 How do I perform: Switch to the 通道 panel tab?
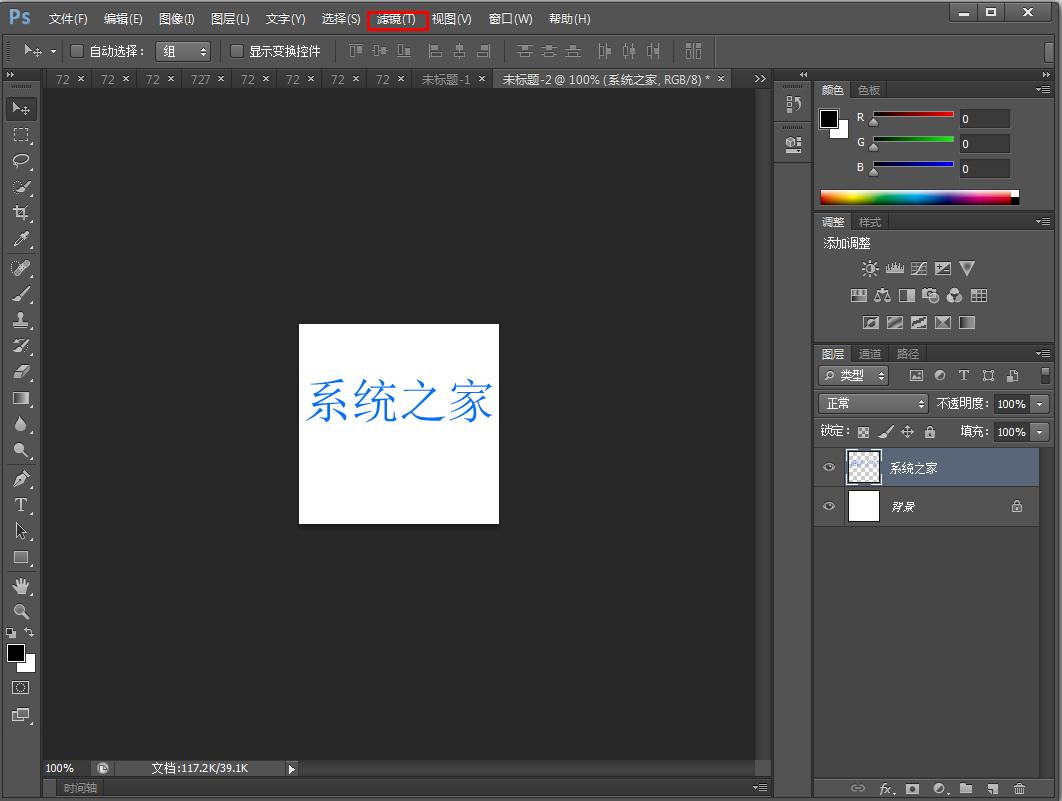pyautogui.click(x=870, y=353)
